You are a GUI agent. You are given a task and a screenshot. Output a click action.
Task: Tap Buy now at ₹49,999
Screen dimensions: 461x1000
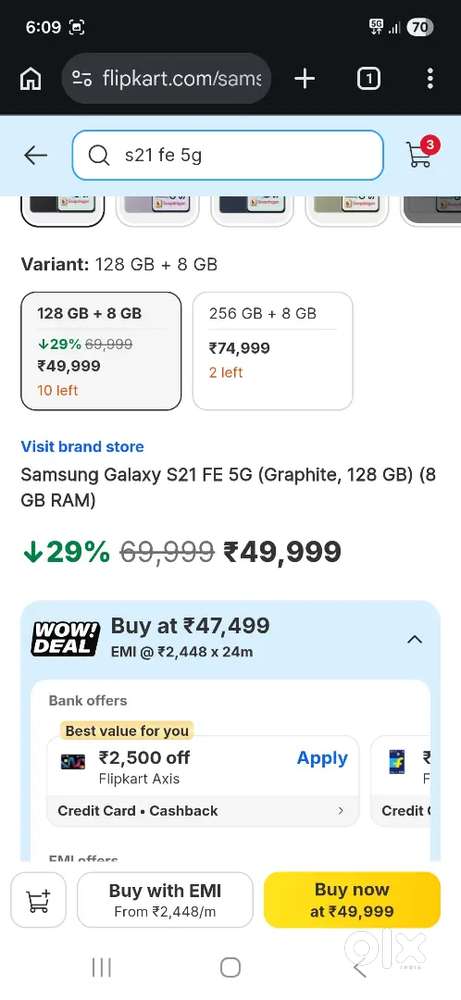tap(352, 900)
